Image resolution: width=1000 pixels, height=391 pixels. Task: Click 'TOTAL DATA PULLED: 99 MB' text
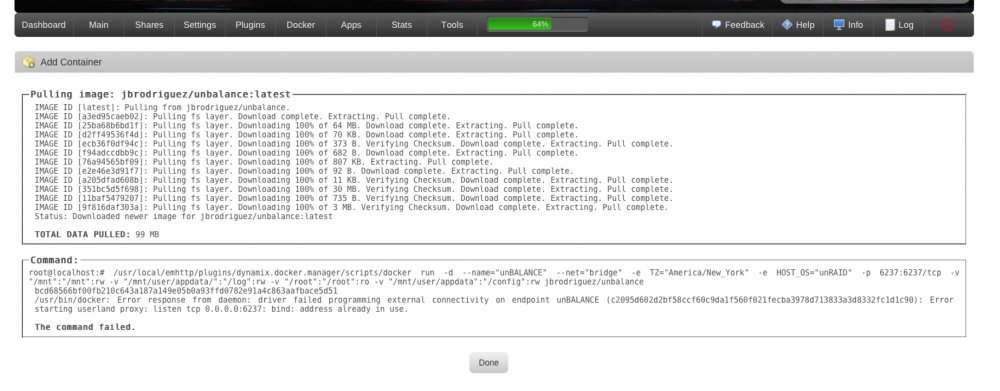[x=97, y=235]
